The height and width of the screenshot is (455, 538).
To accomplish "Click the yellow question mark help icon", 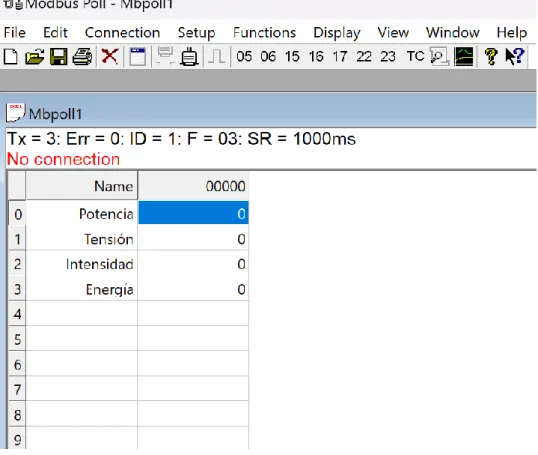I will 491,56.
